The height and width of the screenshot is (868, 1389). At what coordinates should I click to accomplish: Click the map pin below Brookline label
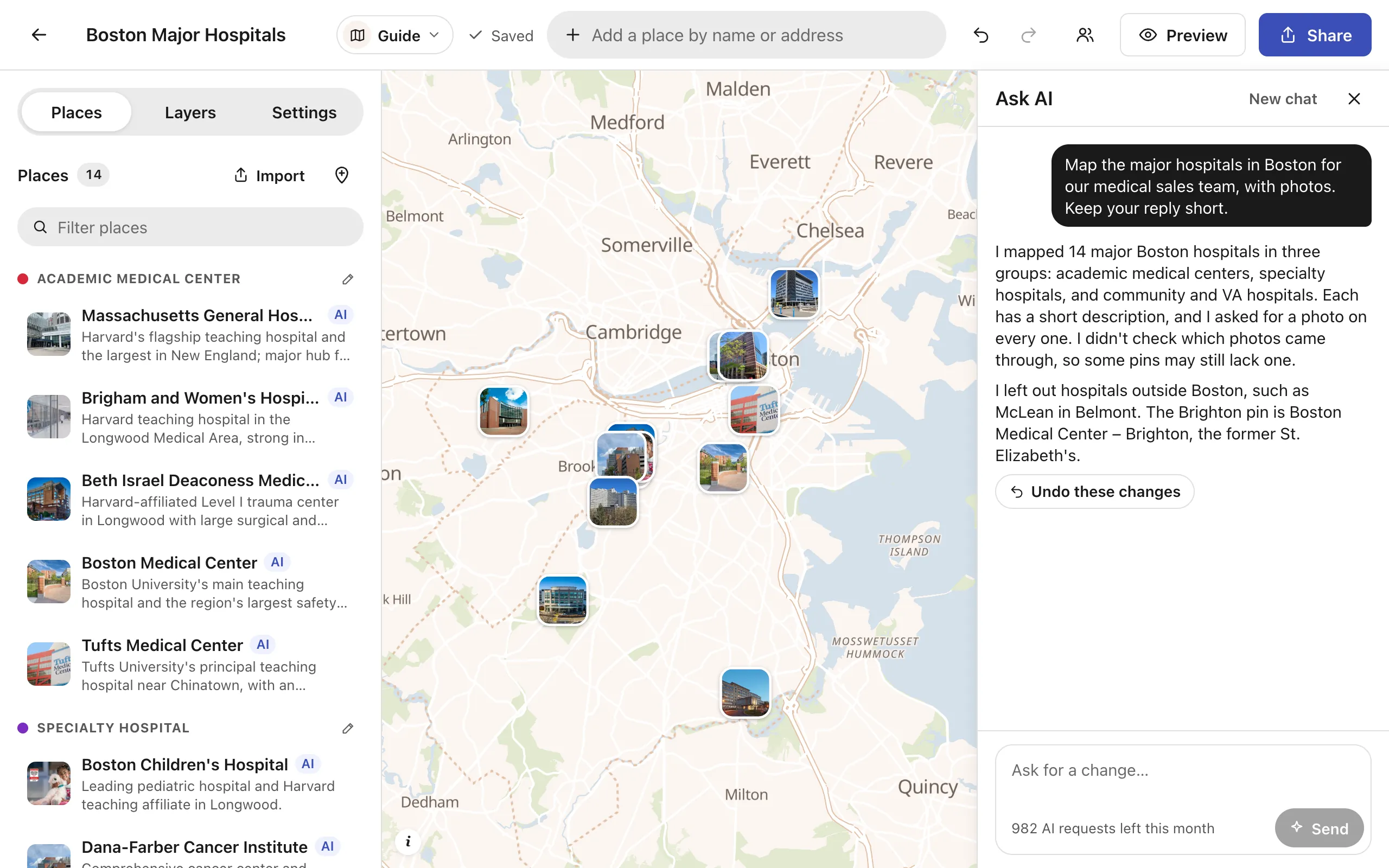pyautogui.click(x=613, y=502)
